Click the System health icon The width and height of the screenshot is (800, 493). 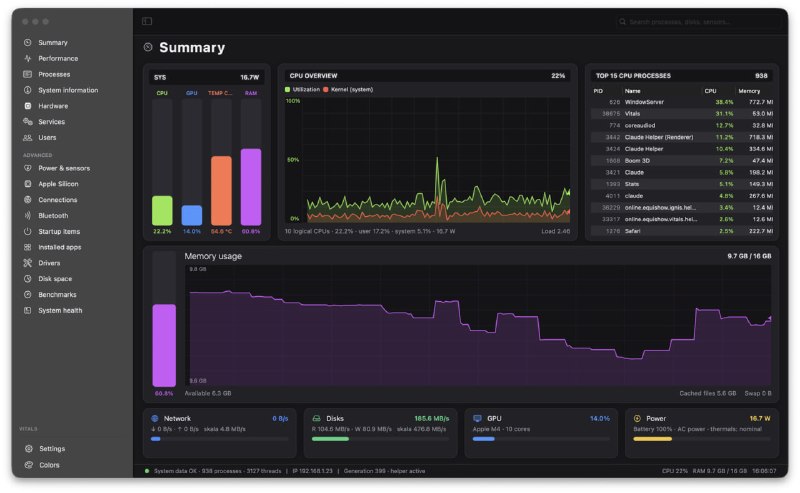(28, 310)
